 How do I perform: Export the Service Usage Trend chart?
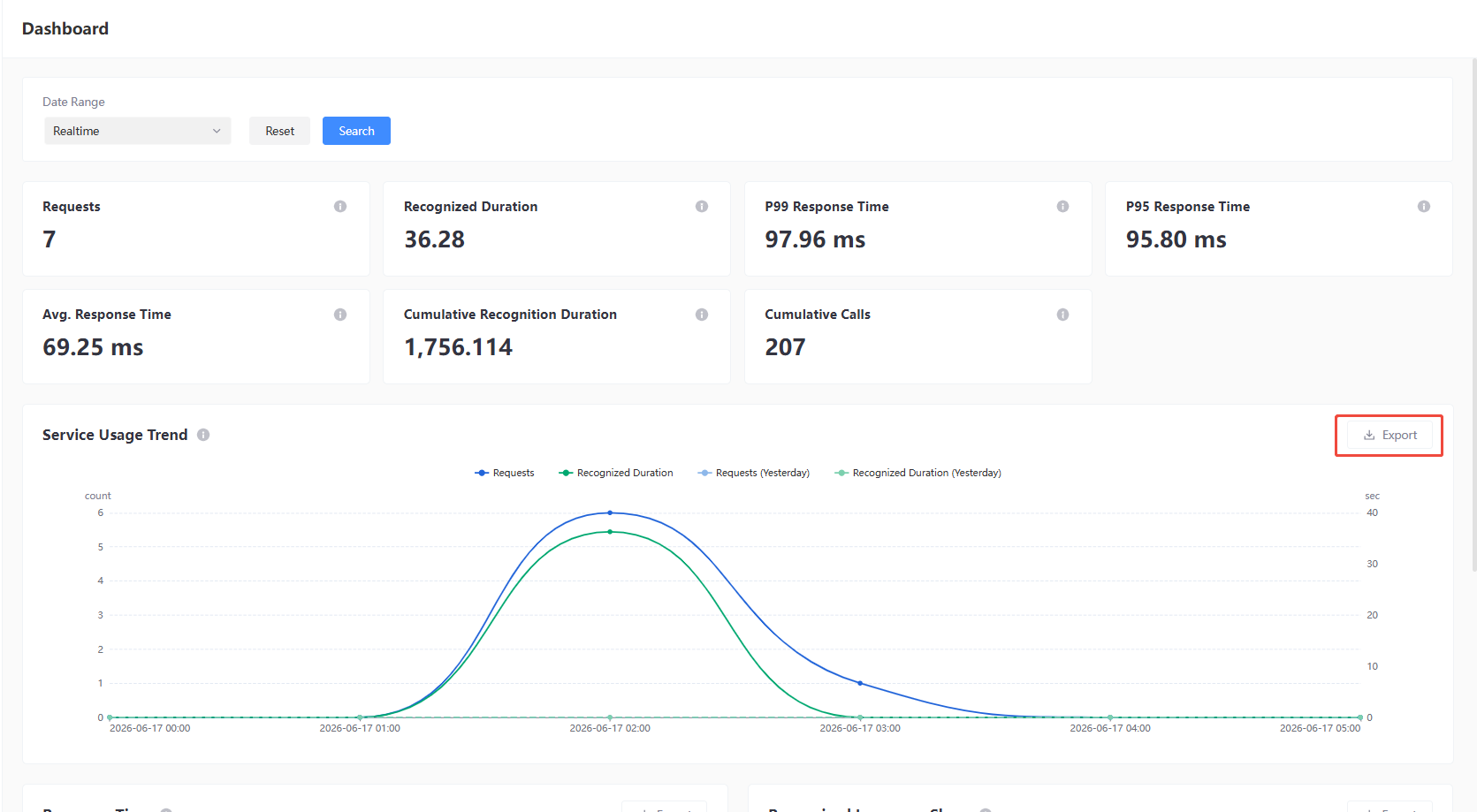click(x=1389, y=435)
